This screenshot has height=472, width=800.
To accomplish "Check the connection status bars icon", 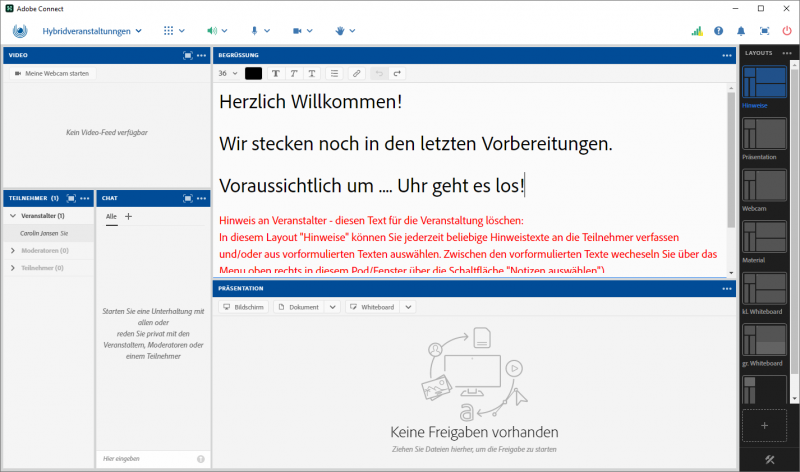I will tap(697, 31).
